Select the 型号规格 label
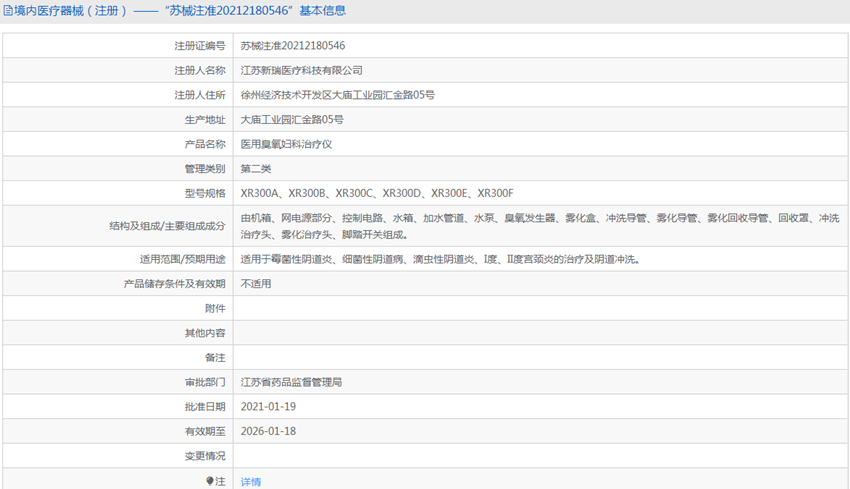The height and width of the screenshot is (489, 850). click(x=205, y=194)
